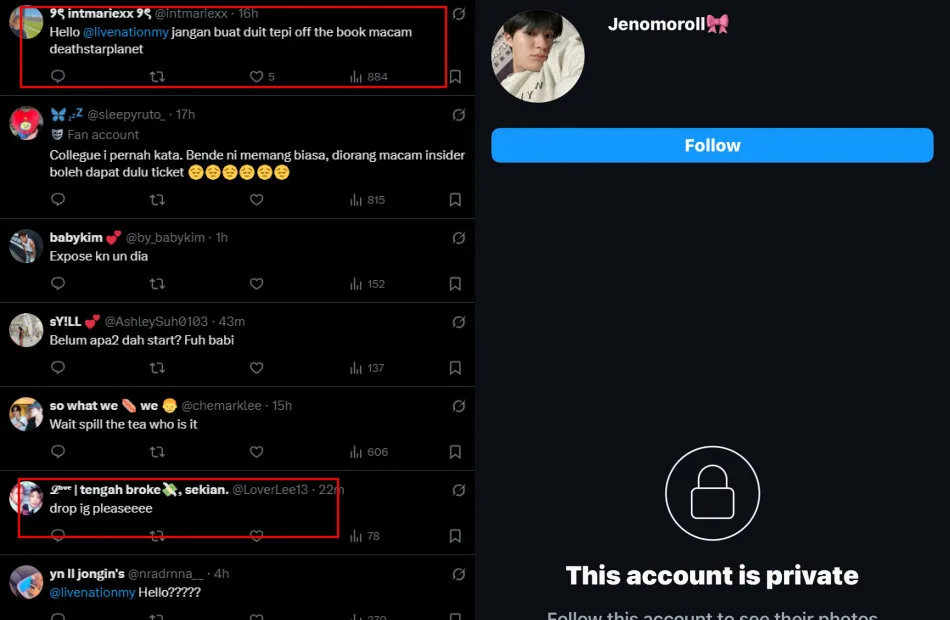Retweet the sleepyruto_ post
The width and height of the screenshot is (950, 620).
[157, 200]
